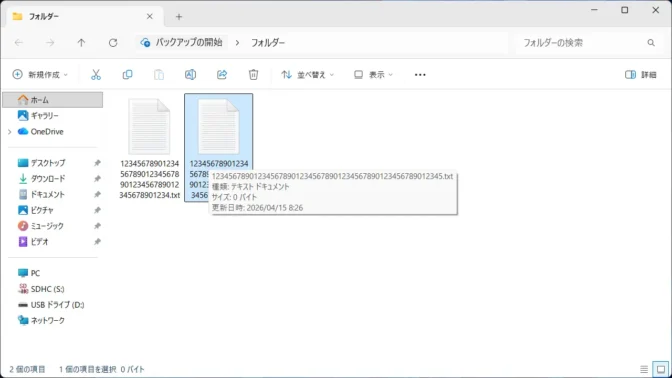672x378 pixels.
Task: Click the pin icon next to ピクチャ
Action: click(x=97, y=210)
